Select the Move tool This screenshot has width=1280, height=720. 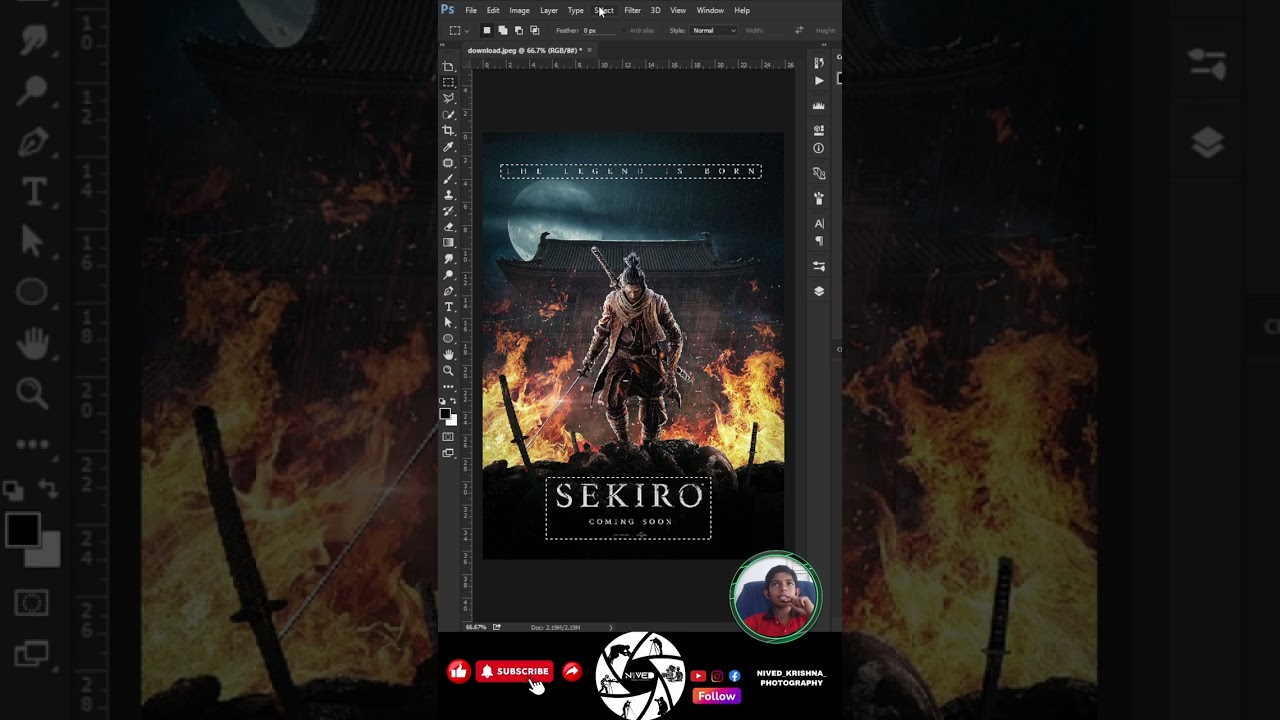448,67
